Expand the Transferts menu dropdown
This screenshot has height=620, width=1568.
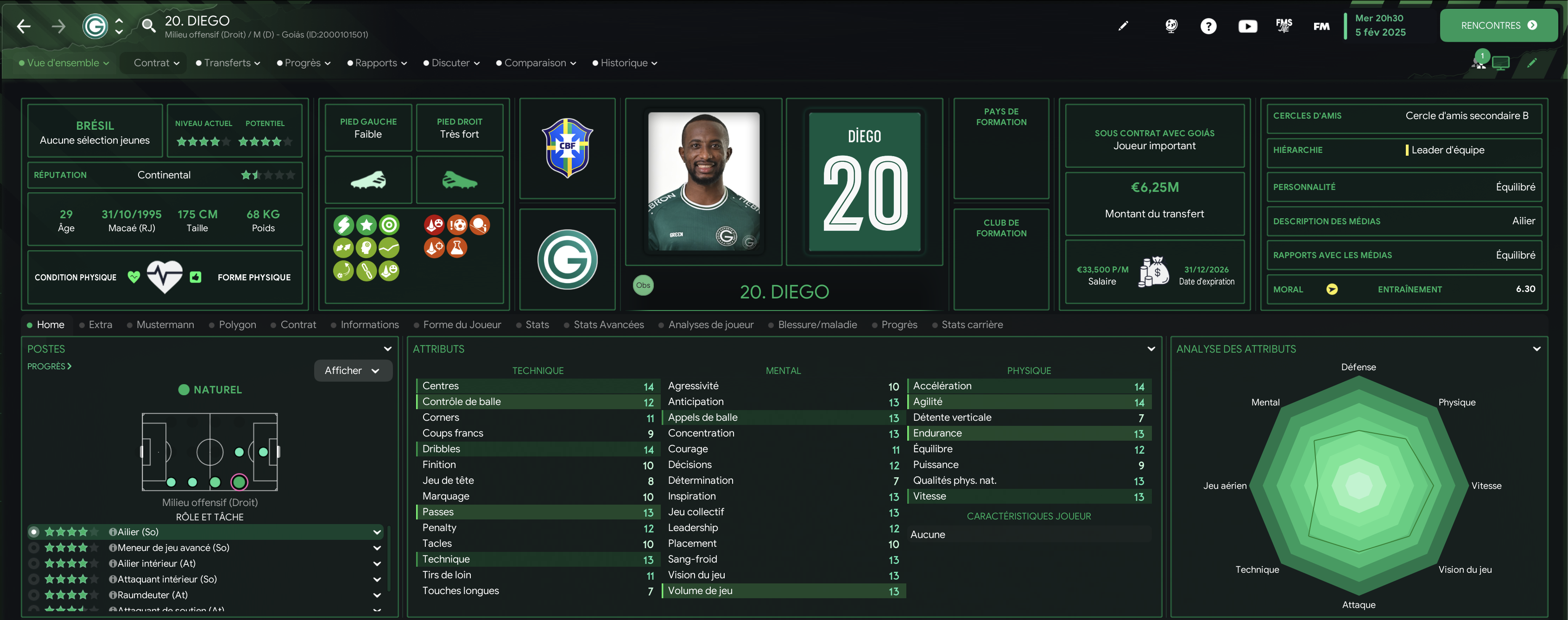click(228, 63)
